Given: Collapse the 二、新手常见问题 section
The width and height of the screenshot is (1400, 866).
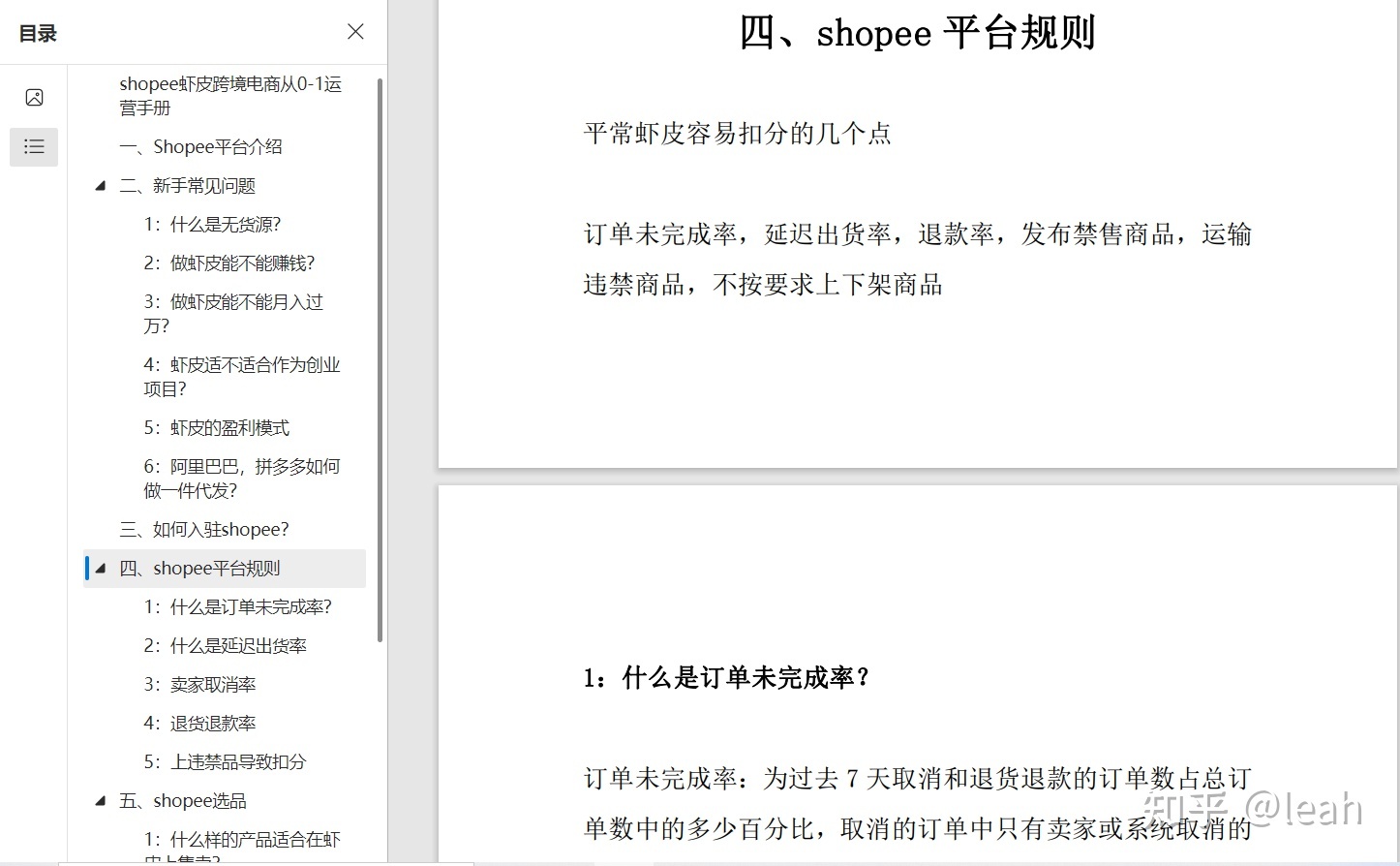Looking at the screenshot, I should pyautogui.click(x=101, y=186).
